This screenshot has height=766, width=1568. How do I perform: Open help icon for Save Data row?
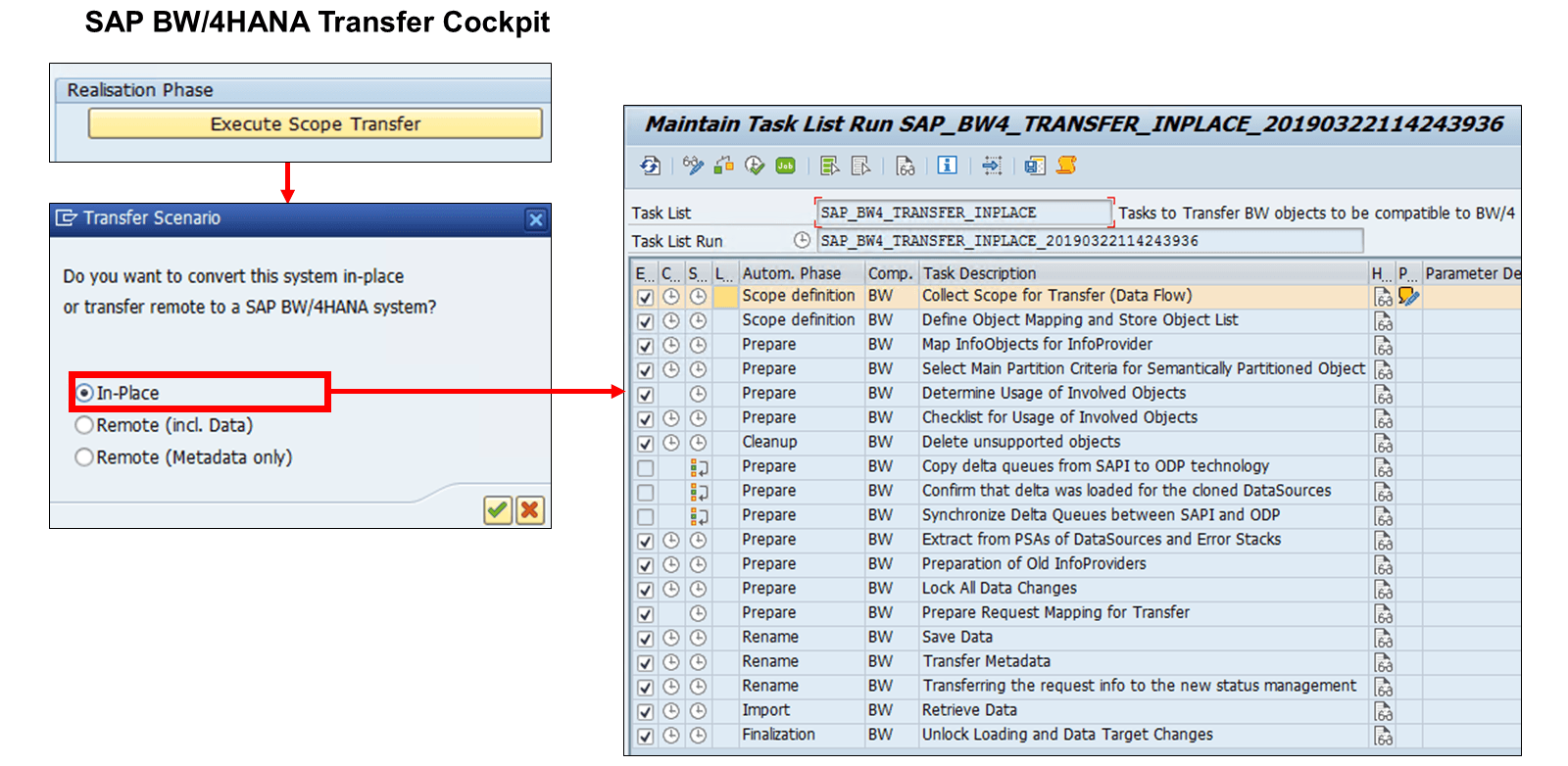point(1383,638)
